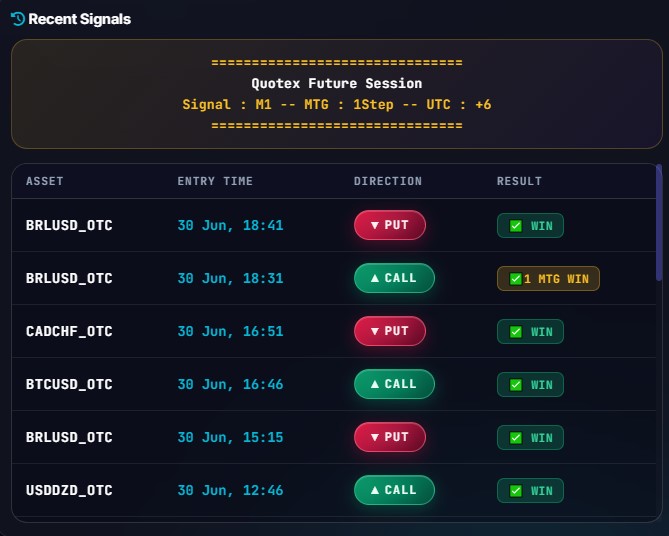Click the CALL badge in BTCUSD_OTC row
The width and height of the screenshot is (669, 536).
pos(394,384)
